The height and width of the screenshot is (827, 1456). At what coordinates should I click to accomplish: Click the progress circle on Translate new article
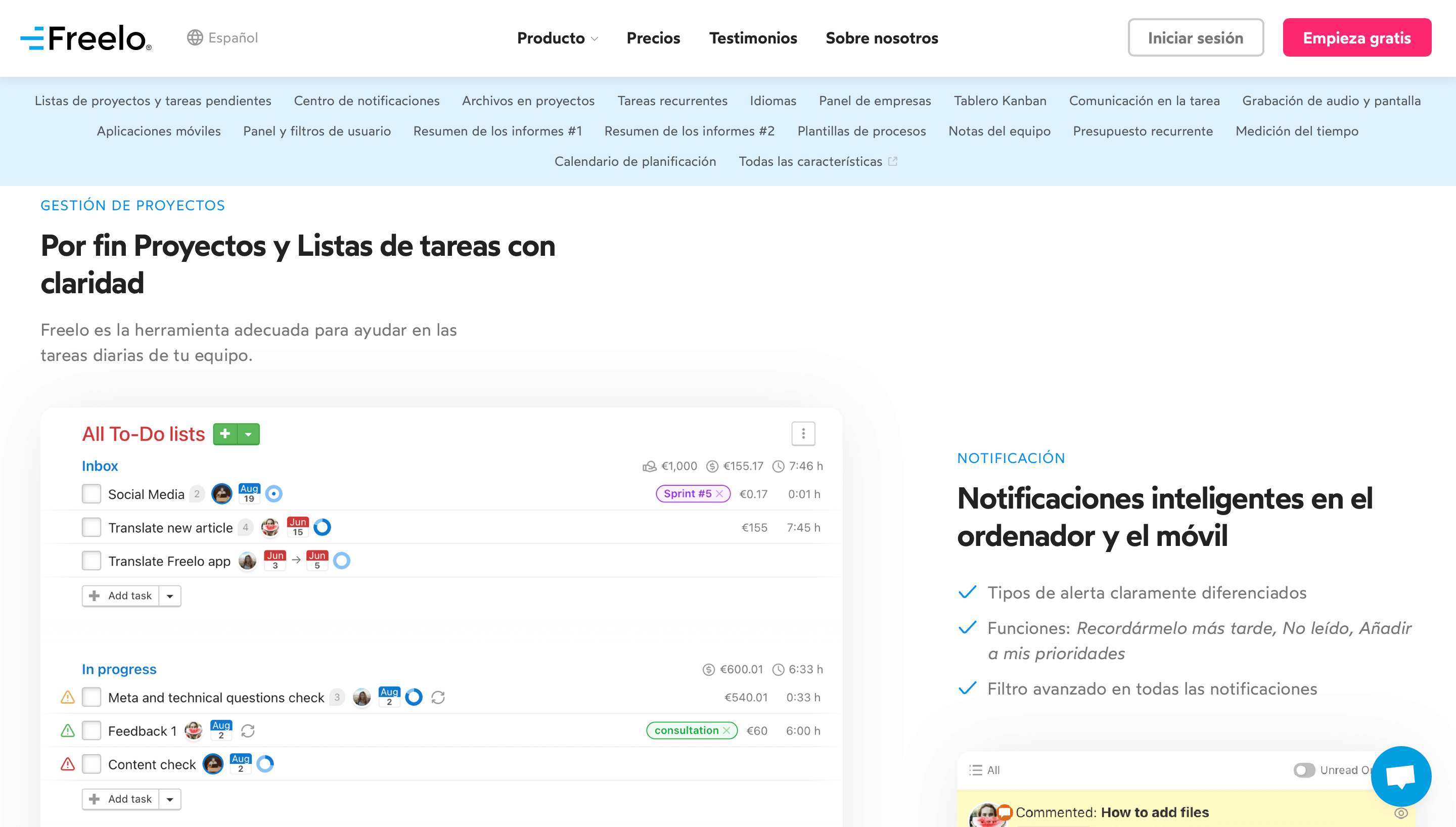tap(323, 527)
